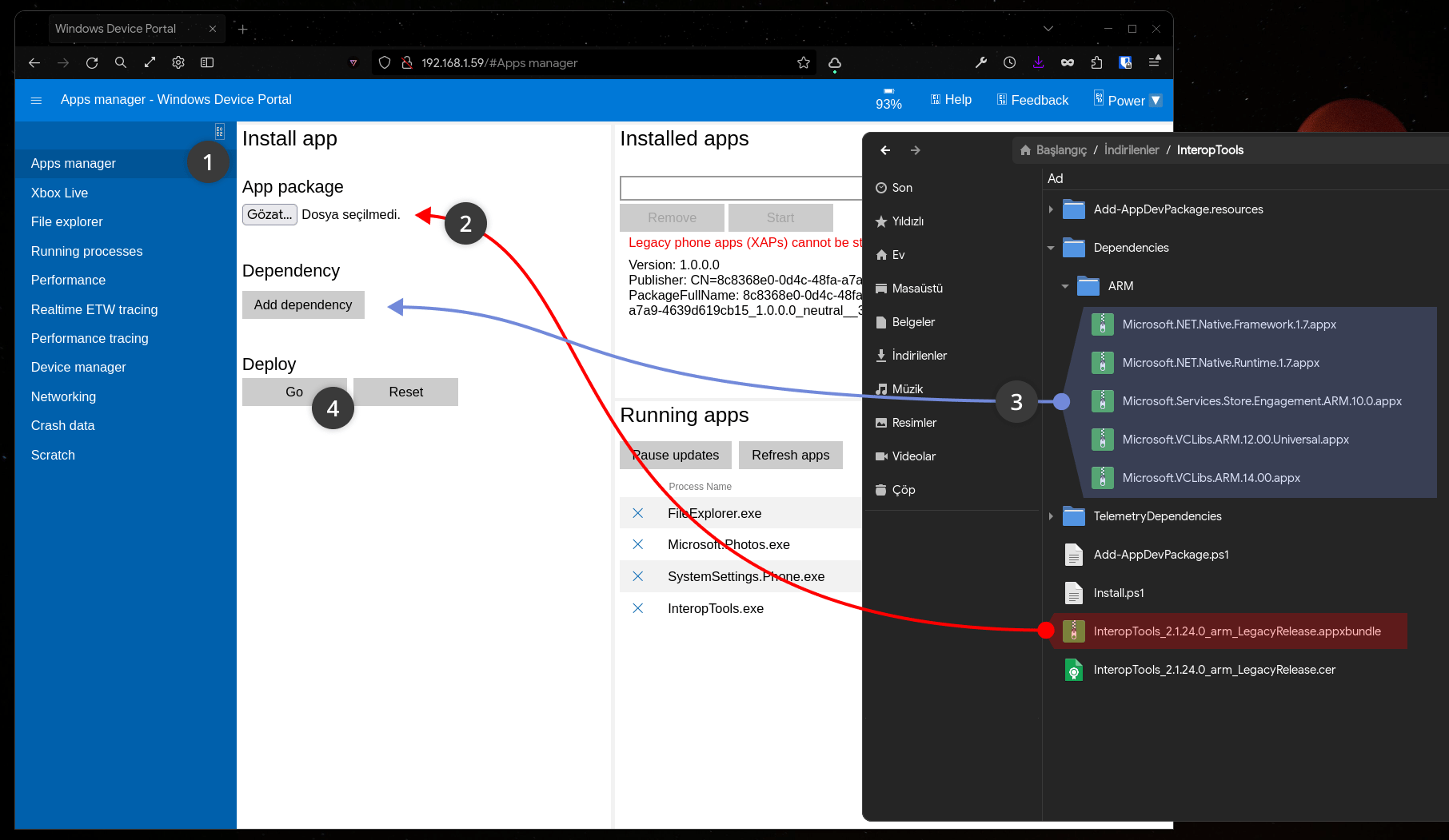This screenshot has height=840, width=1449.
Task: Click the Gözat browse file button
Action: click(269, 214)
